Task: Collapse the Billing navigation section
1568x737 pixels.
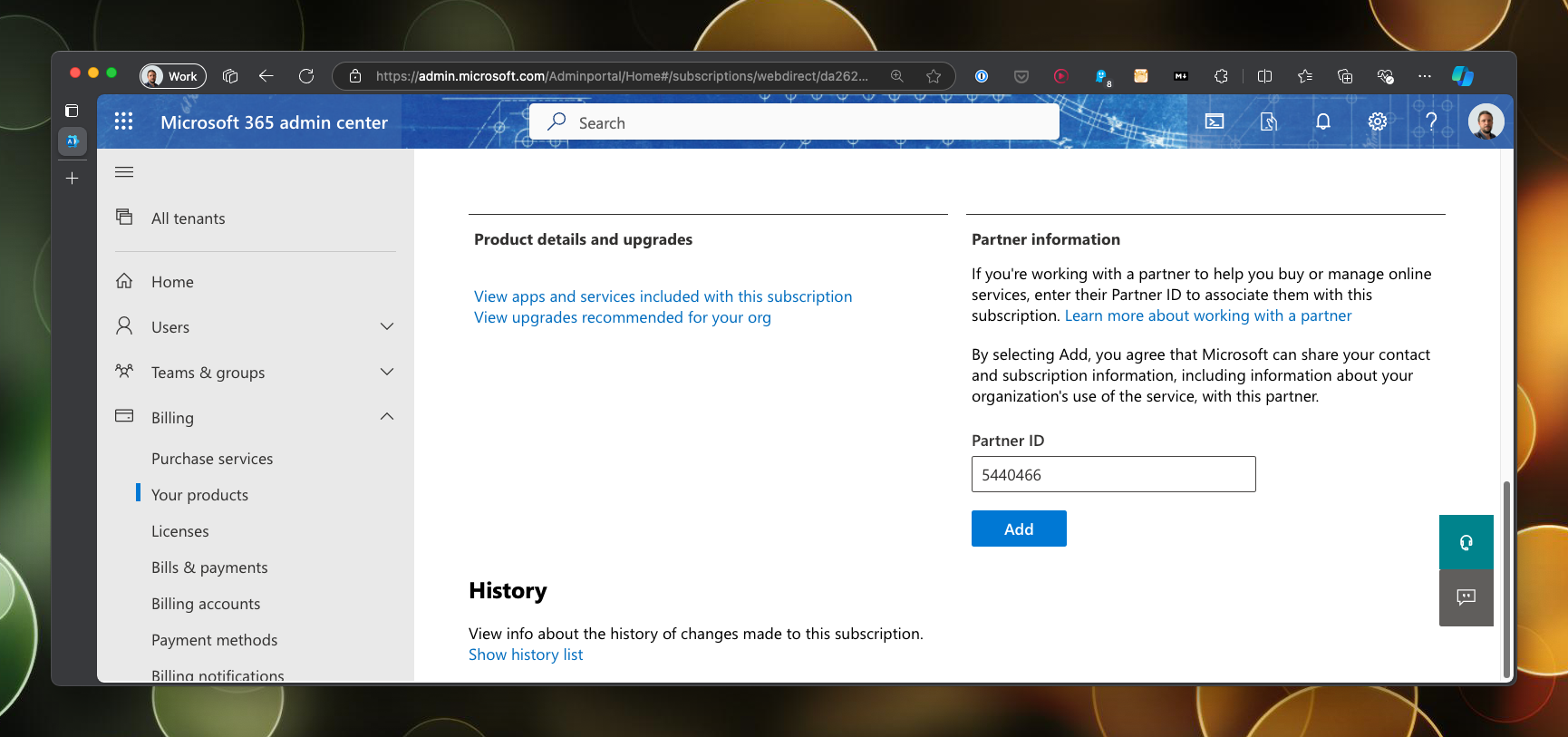Action: pos(387,417)
